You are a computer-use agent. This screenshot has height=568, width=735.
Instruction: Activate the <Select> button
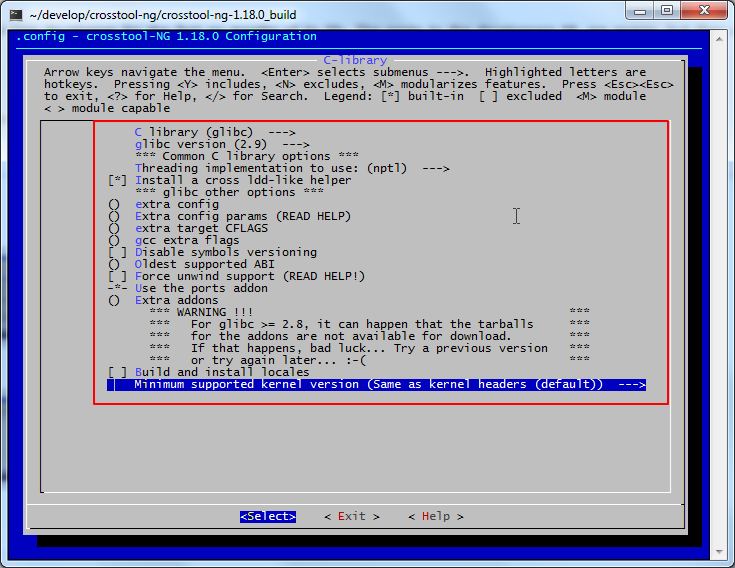(268, 516)
